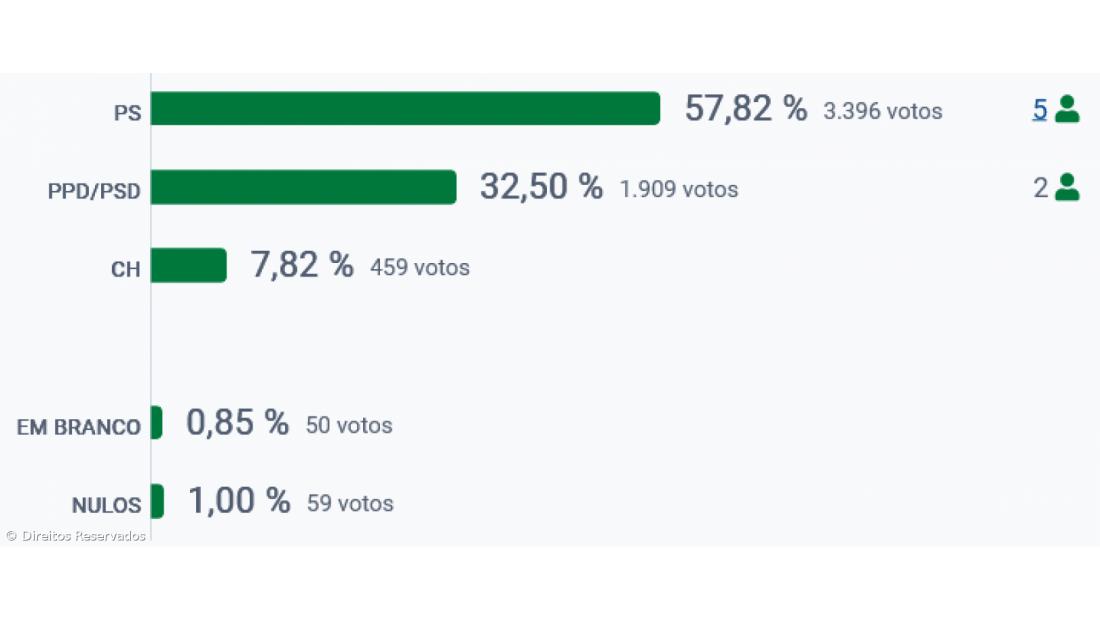The width and height of the screenshot is (1100, 620).
Task: Select the CH party label
Action: pos(125,270)
